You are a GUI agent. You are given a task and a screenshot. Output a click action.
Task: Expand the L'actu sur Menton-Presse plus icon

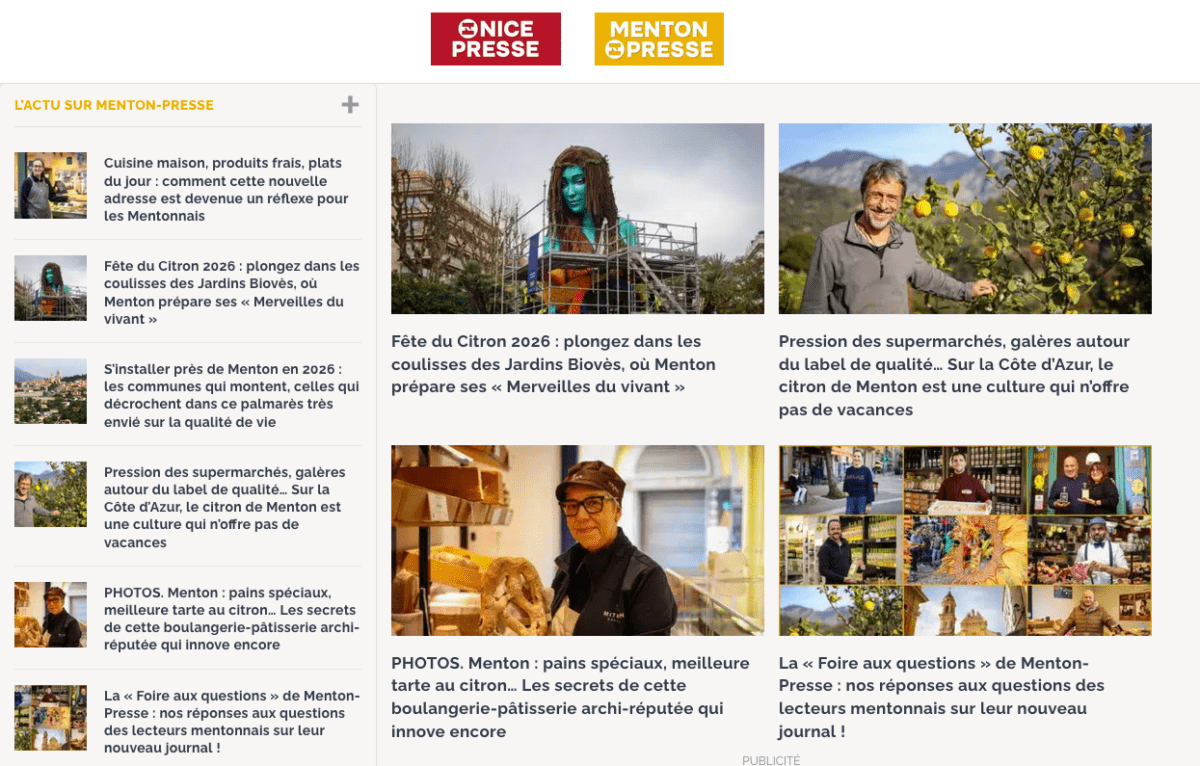(350, 104)
